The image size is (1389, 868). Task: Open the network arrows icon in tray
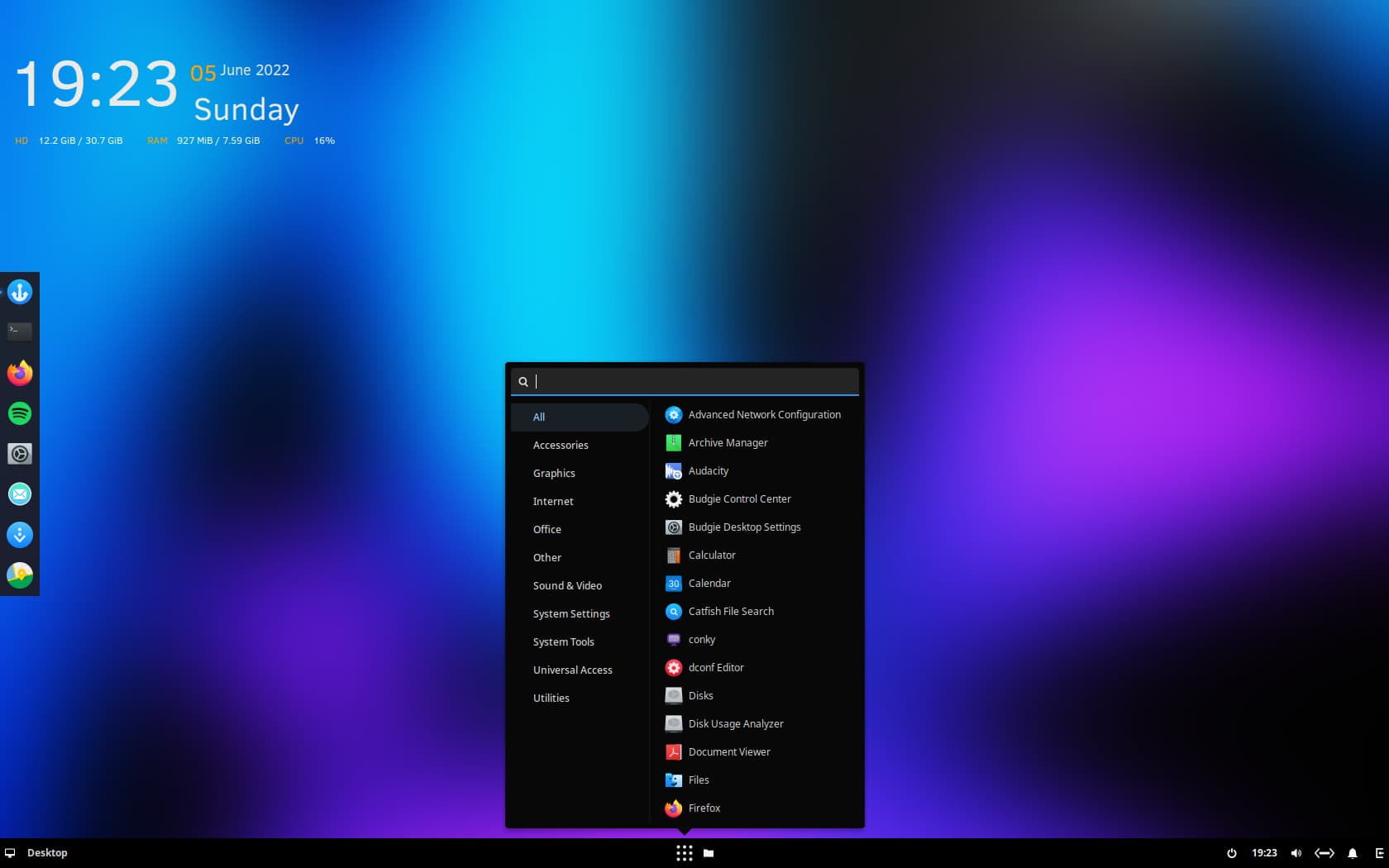(1325, 853)
